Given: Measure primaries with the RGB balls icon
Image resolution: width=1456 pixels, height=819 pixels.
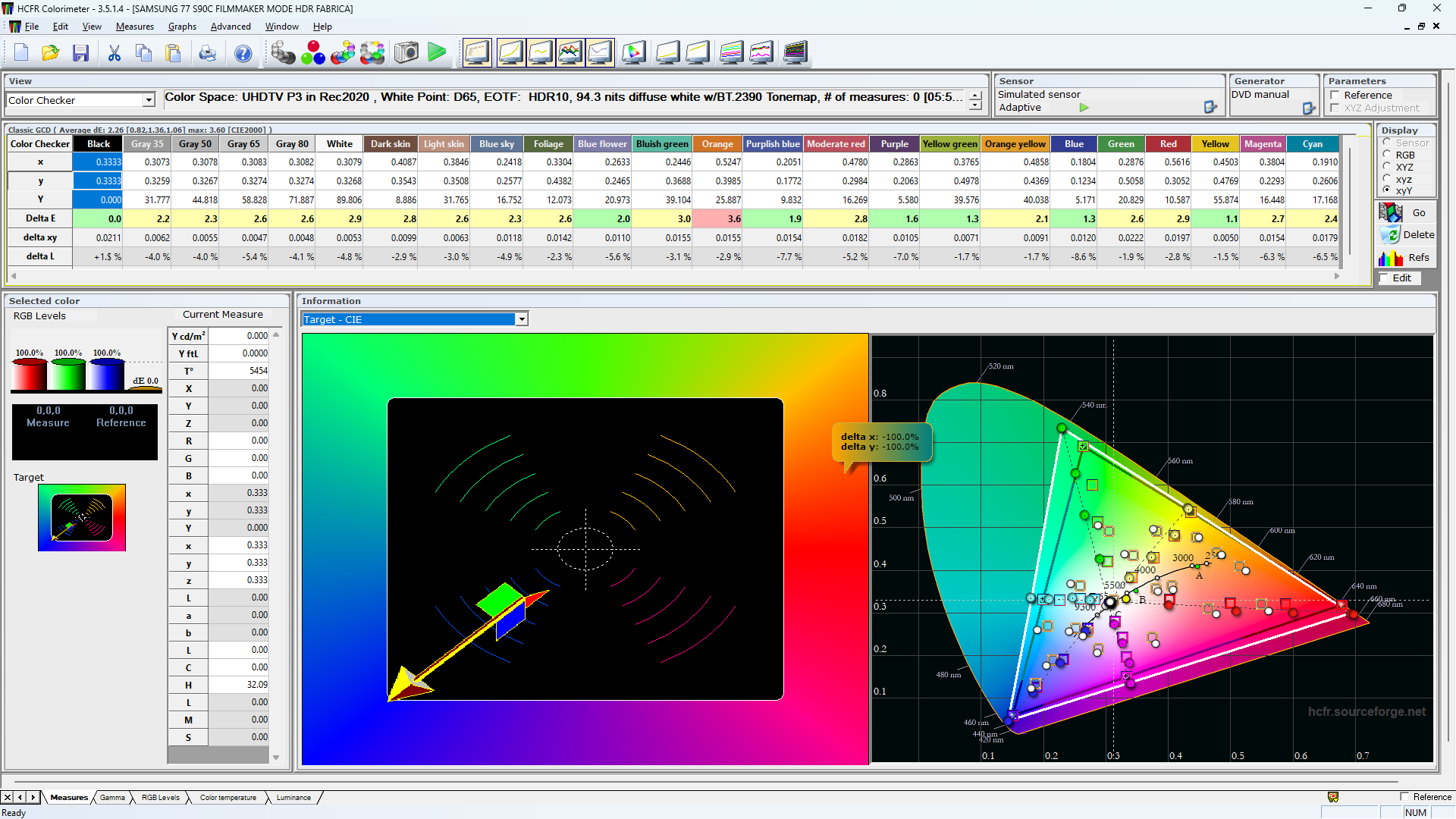Looking at the screenshot, I should (312, 53).
